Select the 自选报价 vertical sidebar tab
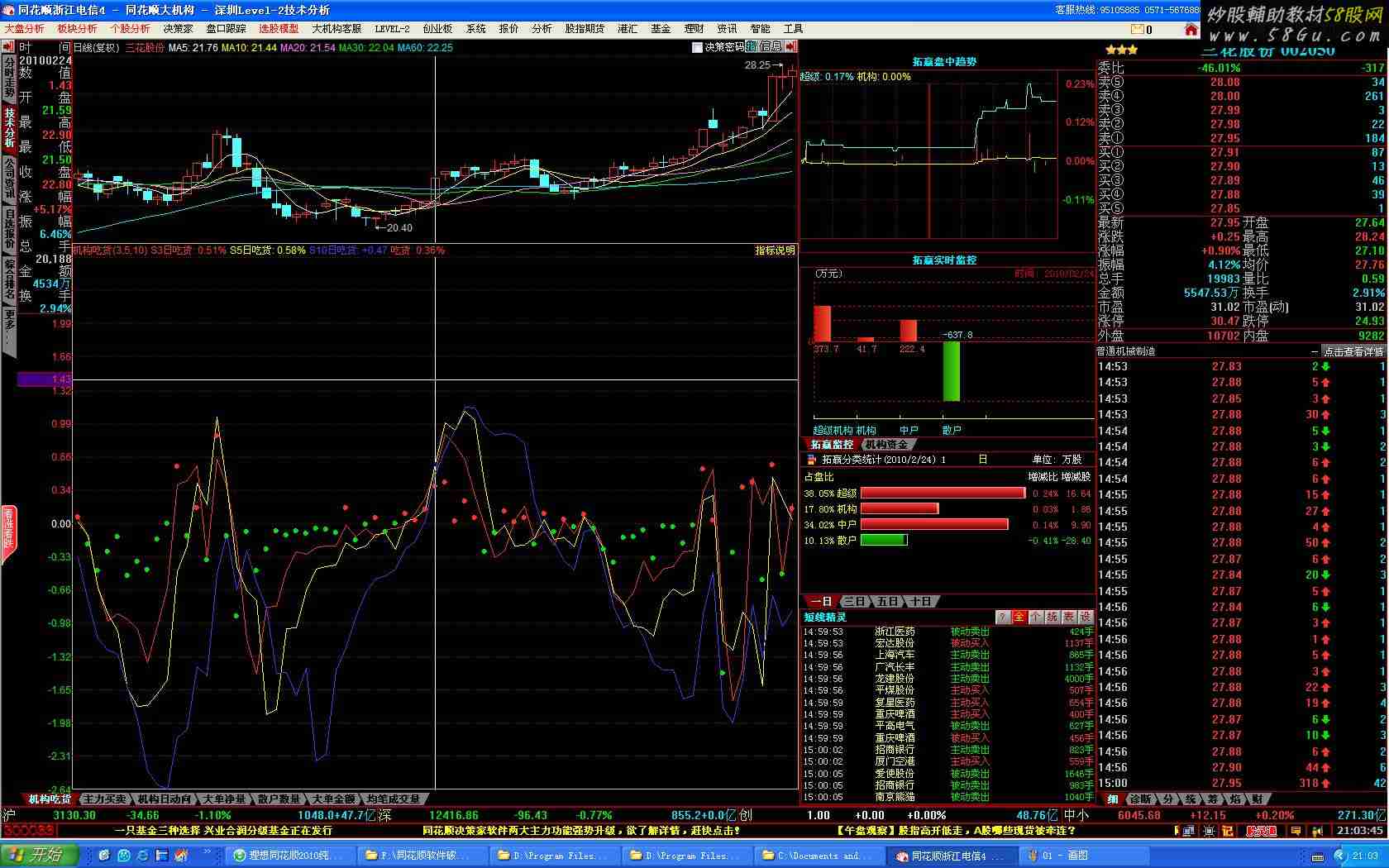This screenshot has height=868, width=1389. [9, 229]
